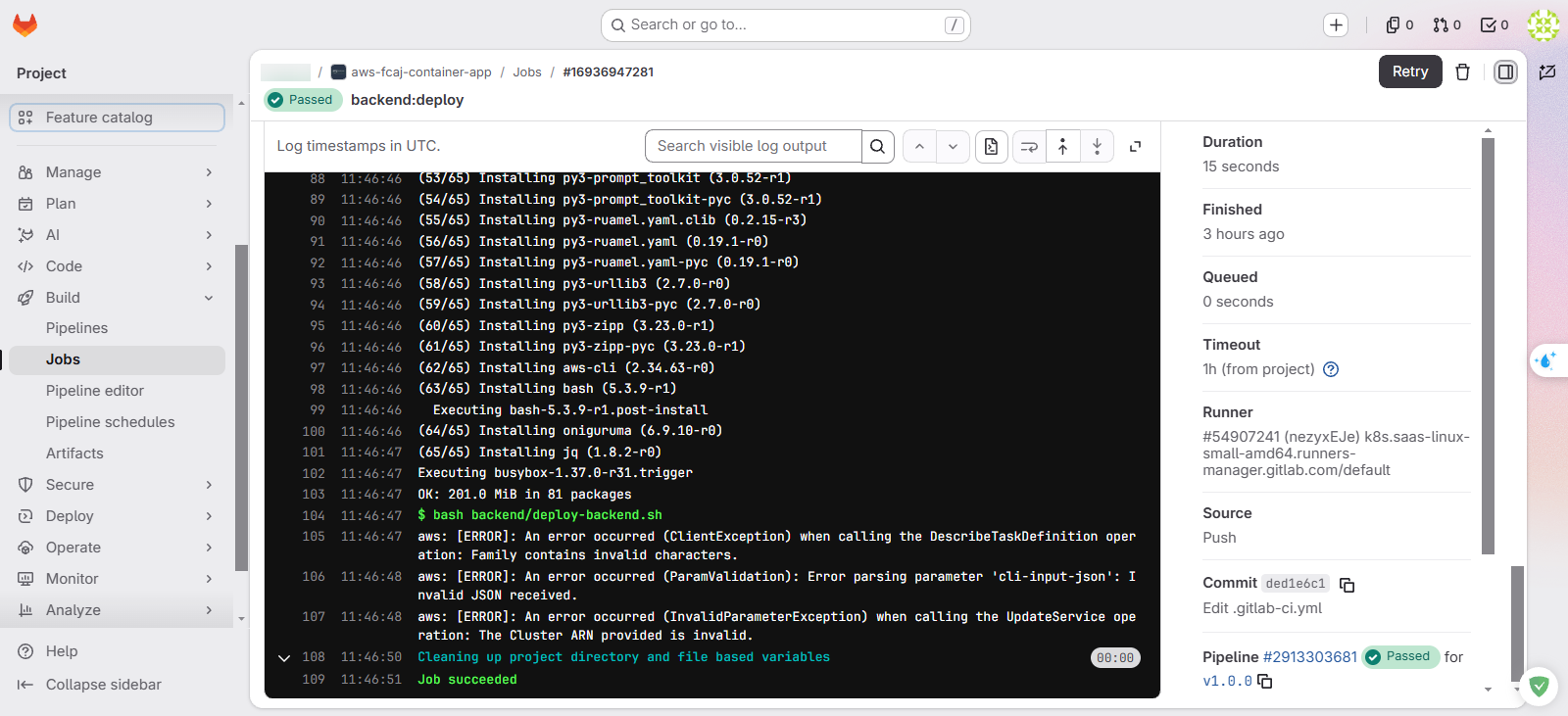
Task: Show job log in full screen
Action: pos(1136,146)
